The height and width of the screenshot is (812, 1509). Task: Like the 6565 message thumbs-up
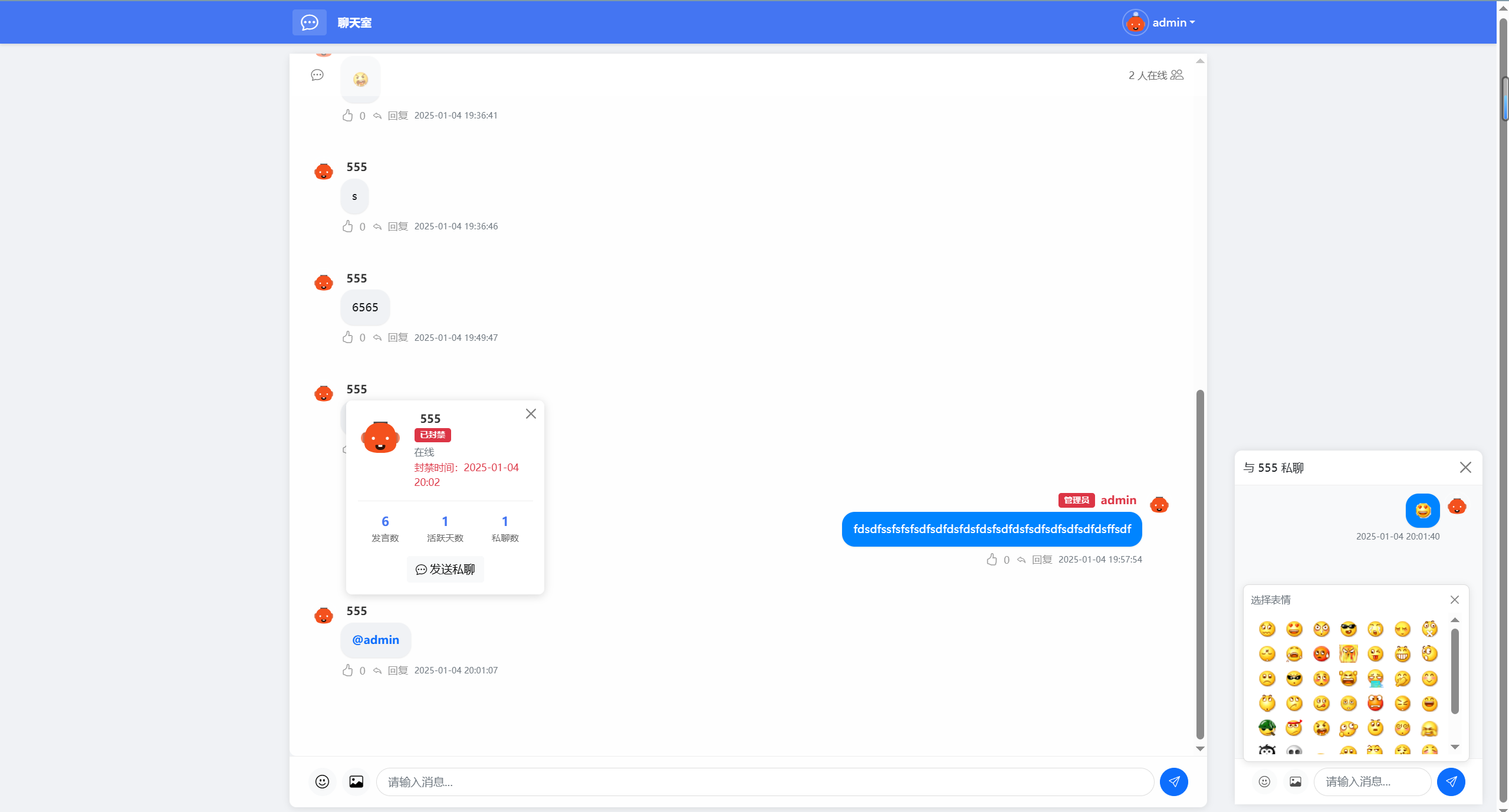coord(348,337)
